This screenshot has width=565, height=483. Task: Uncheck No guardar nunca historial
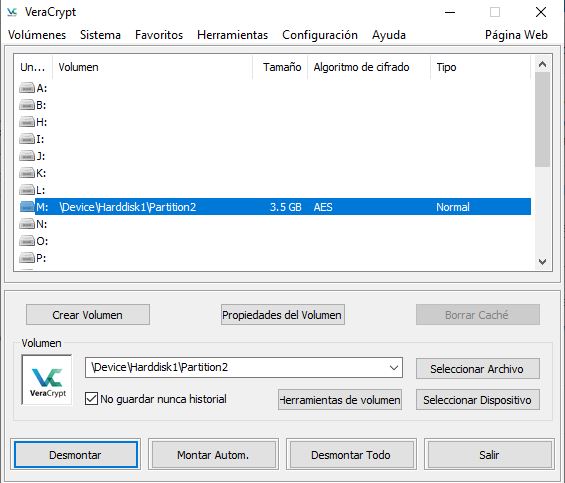point(91,399)
